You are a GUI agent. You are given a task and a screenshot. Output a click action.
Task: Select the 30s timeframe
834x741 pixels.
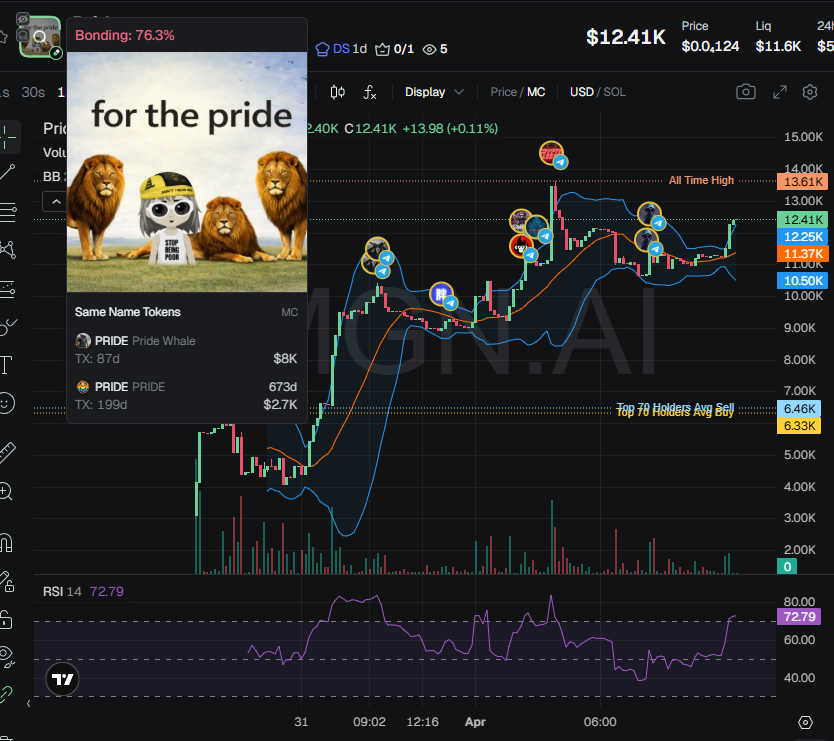coord(33,93)
